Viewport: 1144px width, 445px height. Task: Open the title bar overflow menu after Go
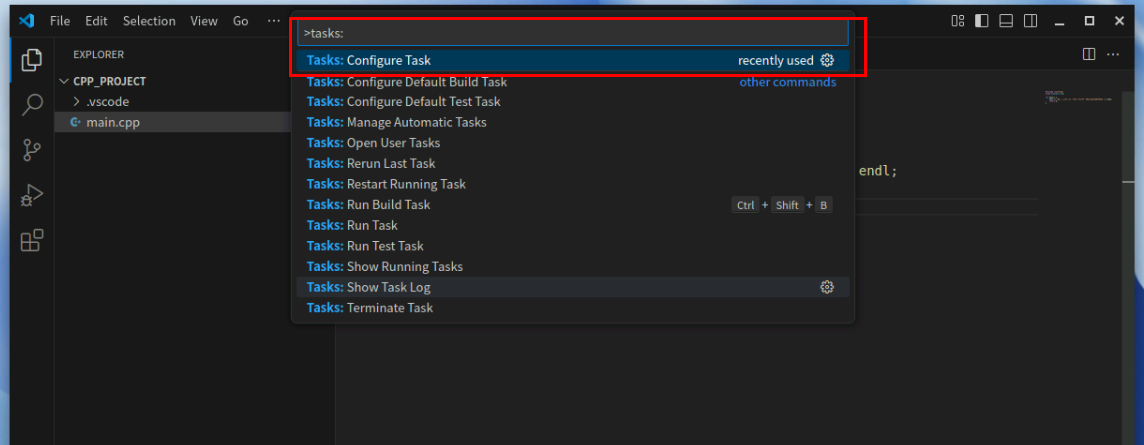click(274, 21)
